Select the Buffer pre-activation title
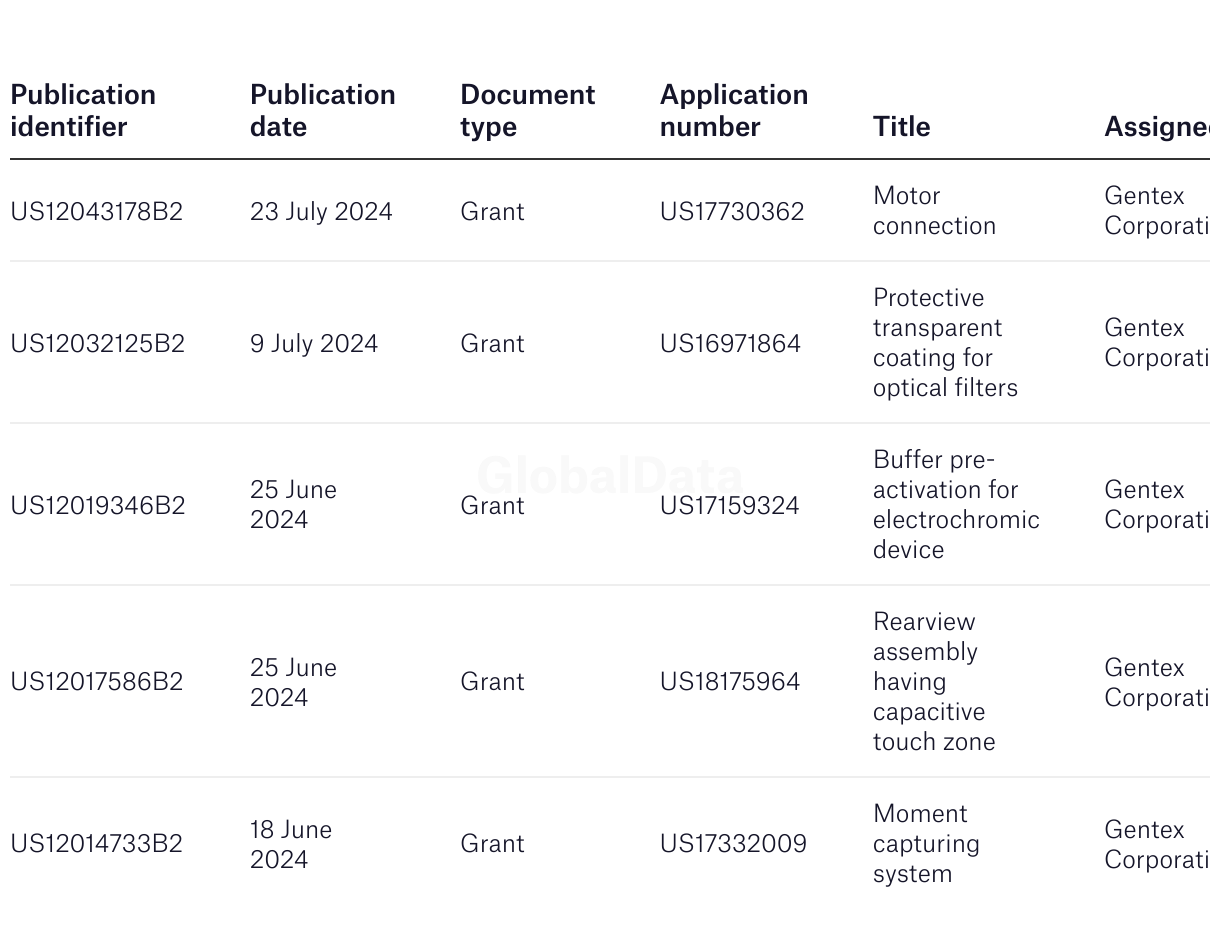1220x950 pixels. click(x=956, y=504)
